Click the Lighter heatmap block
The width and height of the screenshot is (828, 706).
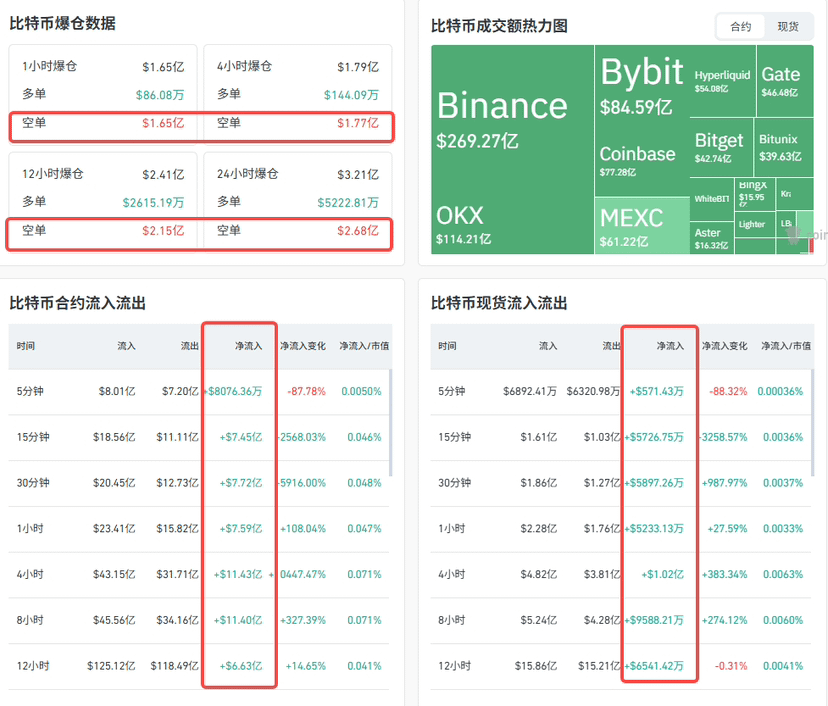point(754,224)
